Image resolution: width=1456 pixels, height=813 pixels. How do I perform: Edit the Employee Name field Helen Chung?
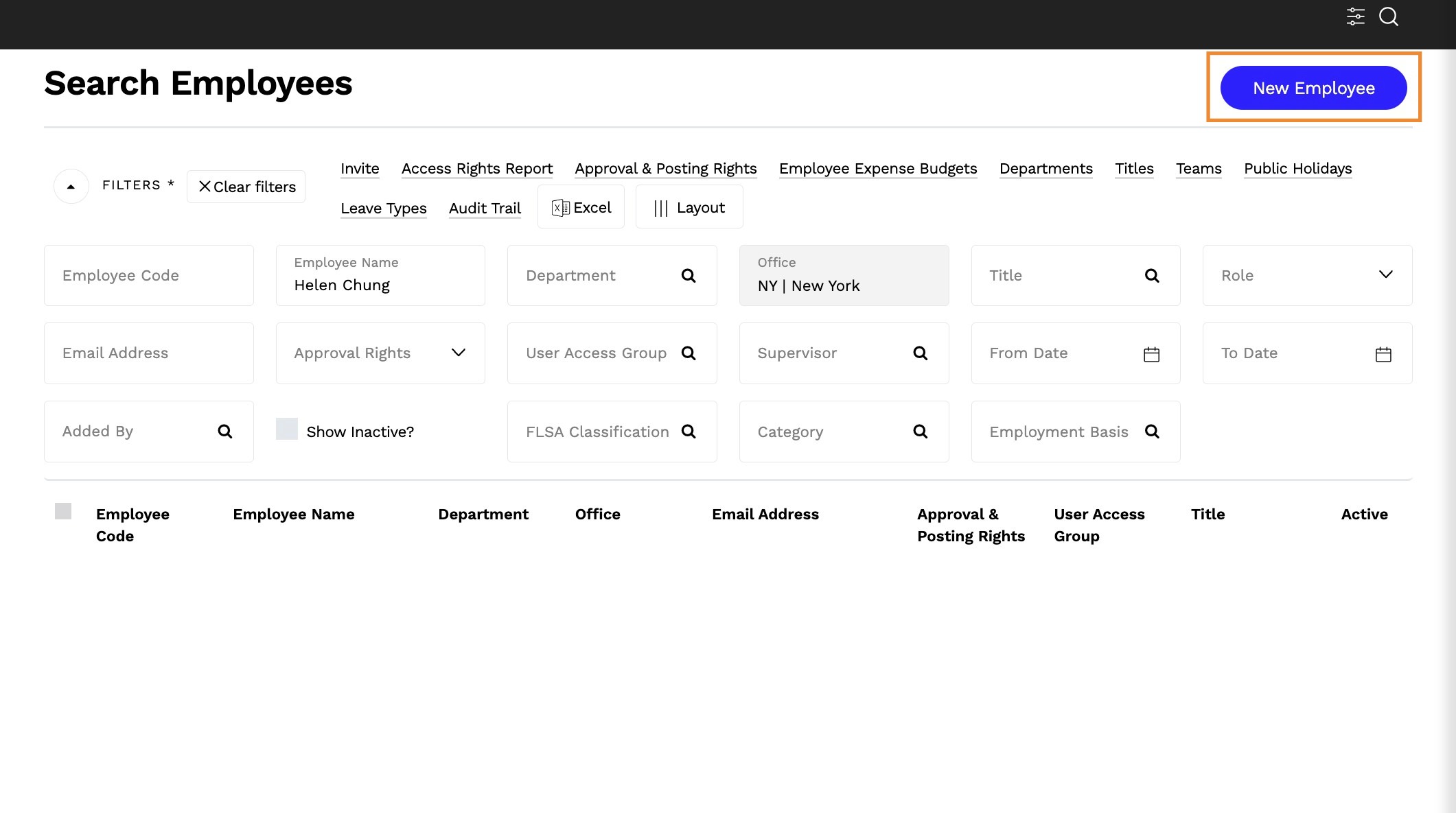(380, 276)
